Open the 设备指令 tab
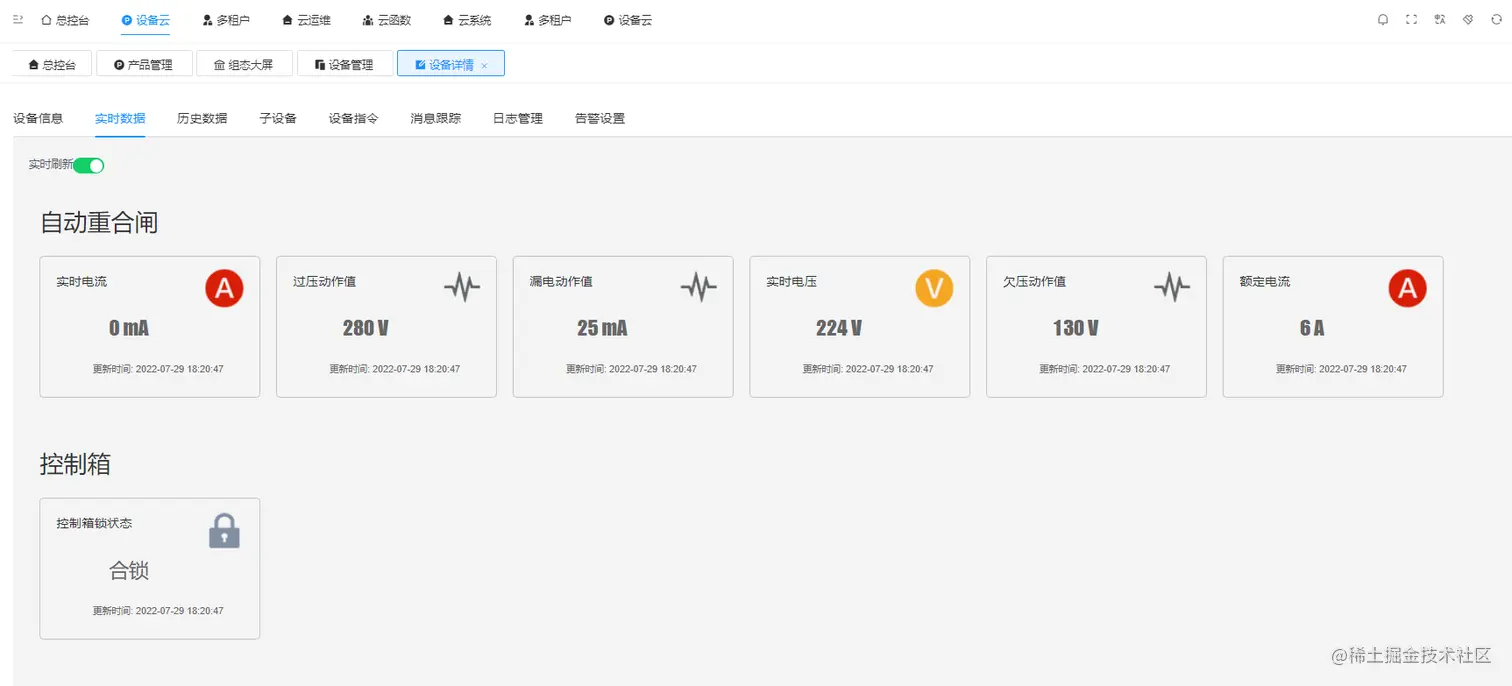Image resolution: width=1512 pixels, height=686 pixels. click(x=354, y=118)
